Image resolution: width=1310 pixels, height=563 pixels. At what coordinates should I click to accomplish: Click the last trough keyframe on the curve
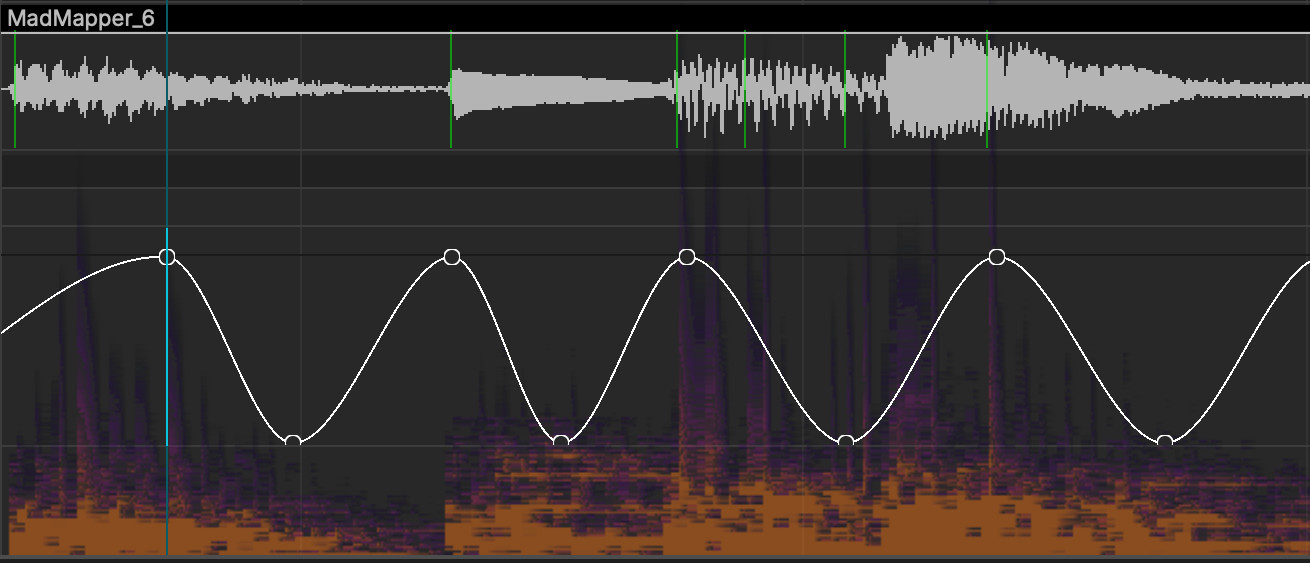[x=1164, y=441]
